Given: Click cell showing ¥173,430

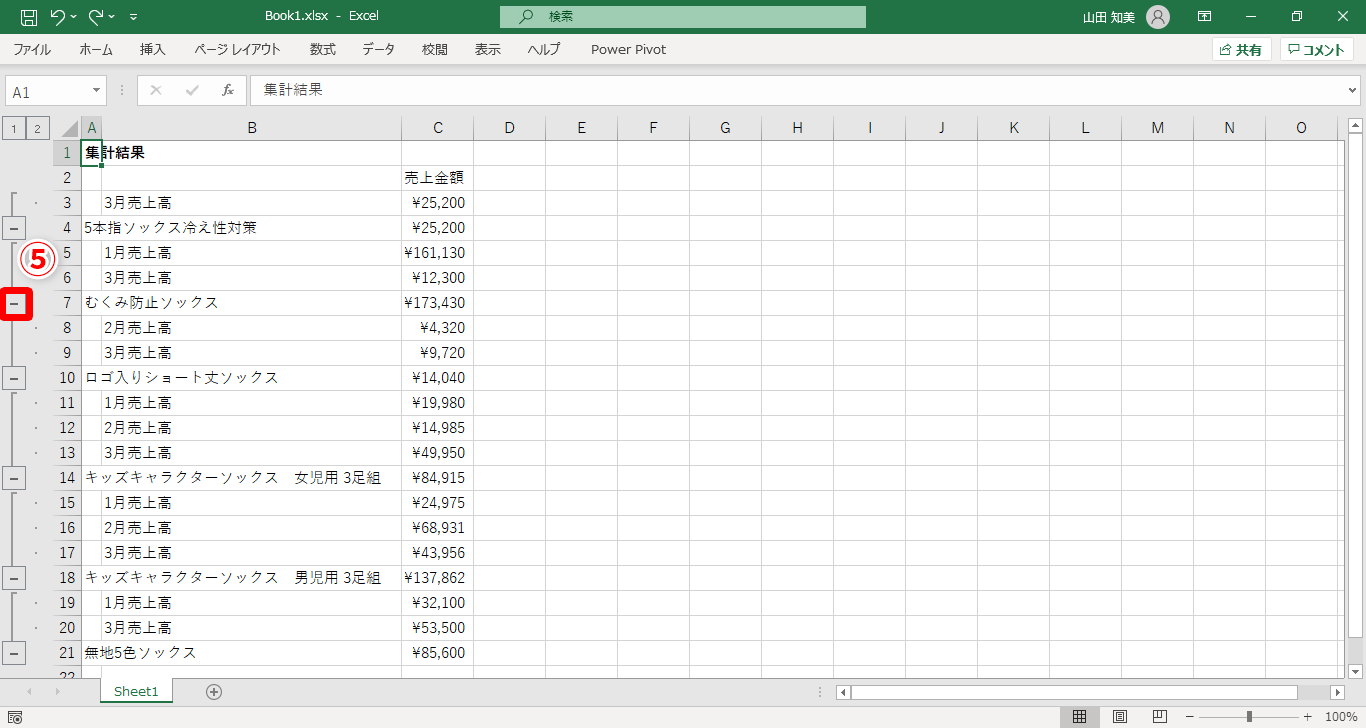Looking at the screenshot, I should coord(438,303).
